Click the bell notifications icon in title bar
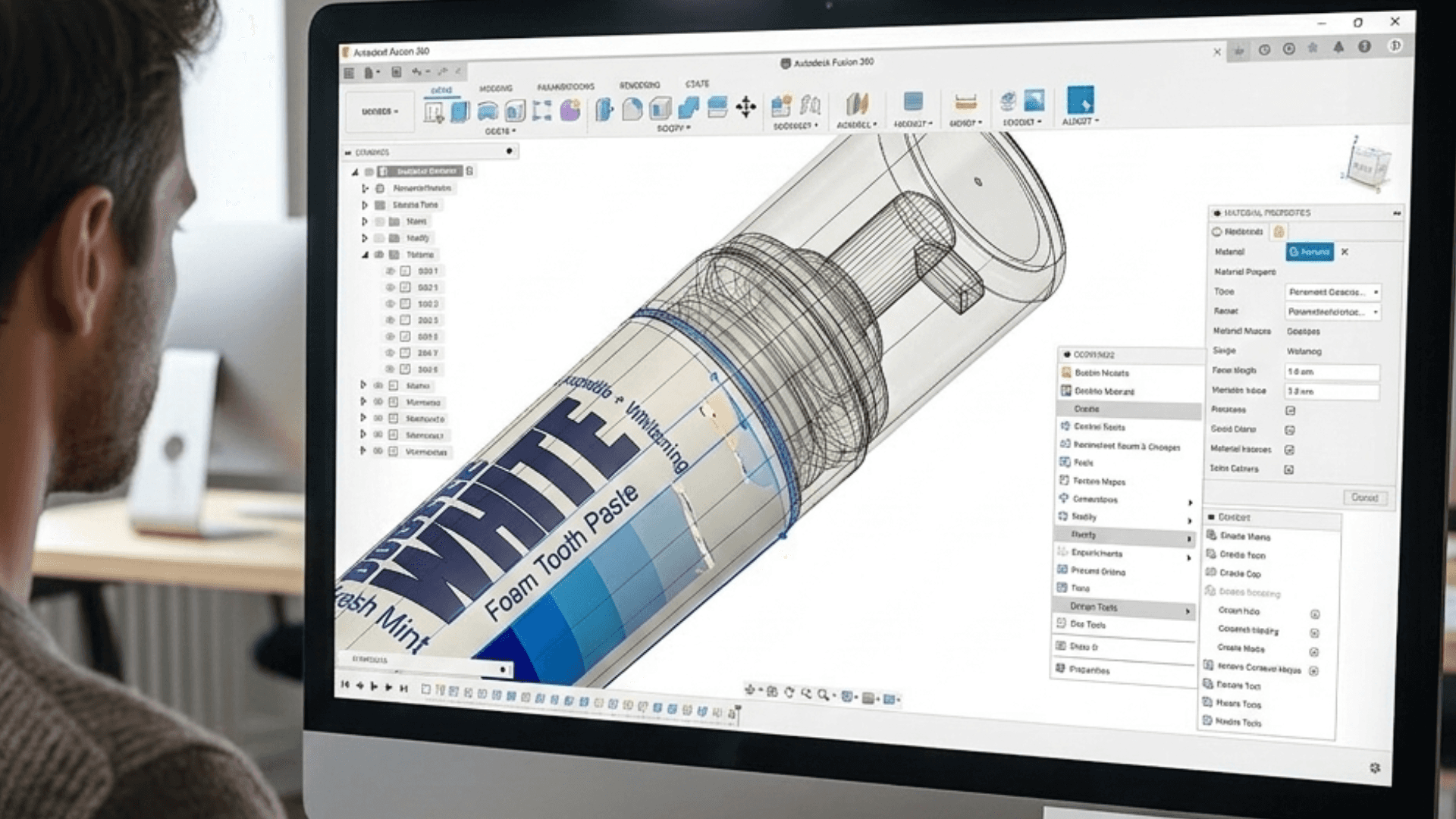The image size is (1456, 819). pyautogui.click(x=1338, y=48)
